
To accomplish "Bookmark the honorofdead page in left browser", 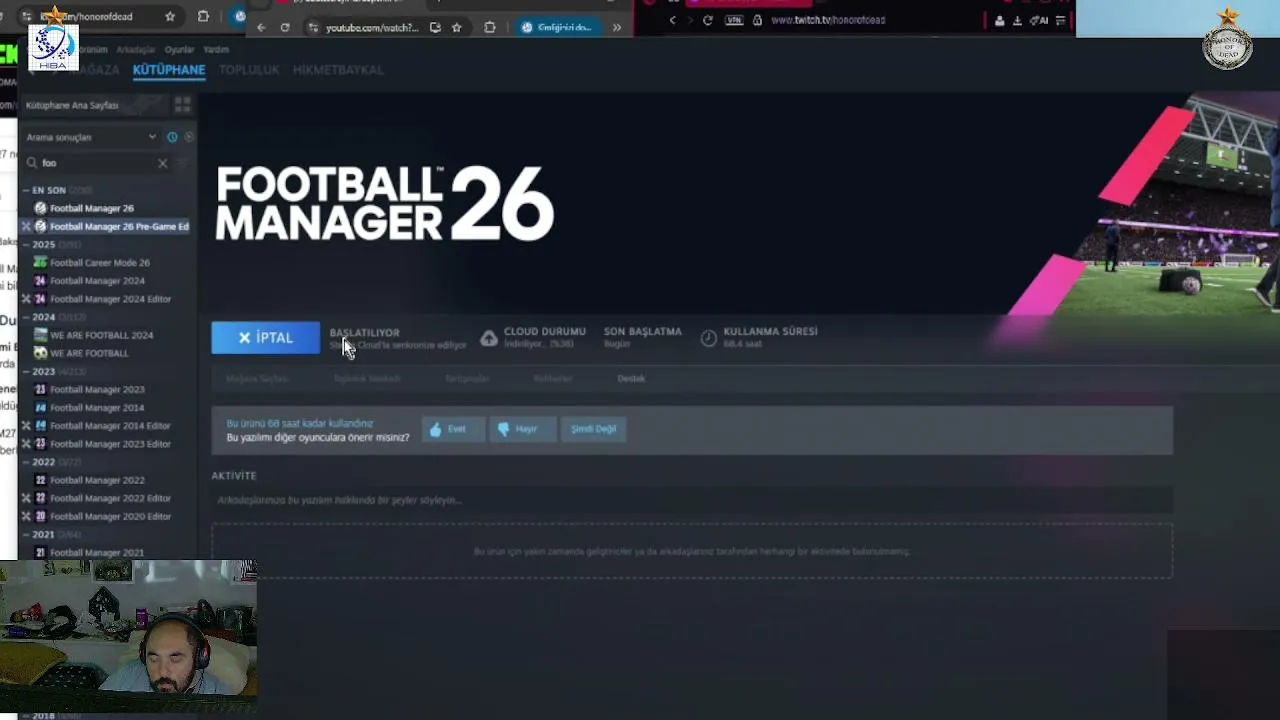I will coord(170,17).
